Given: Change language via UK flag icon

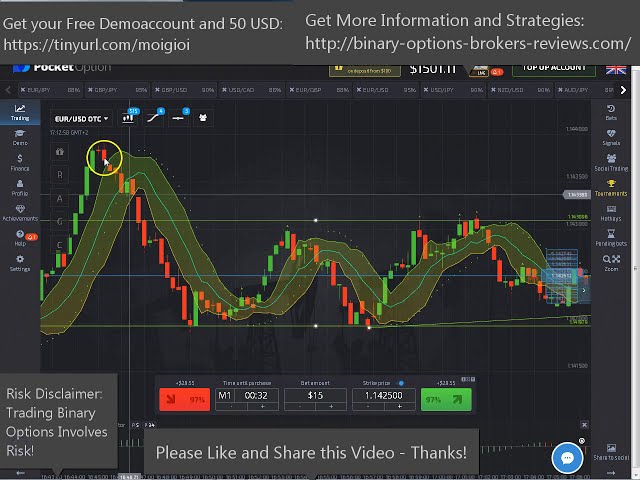Looking at the screenshot, I should pyautogui.click(x=616, y=70).
